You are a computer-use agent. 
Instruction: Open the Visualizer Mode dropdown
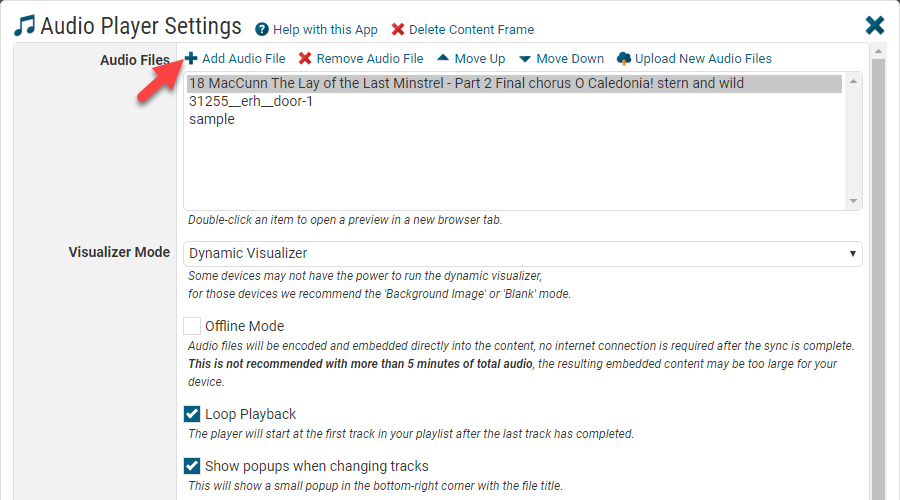523,254
